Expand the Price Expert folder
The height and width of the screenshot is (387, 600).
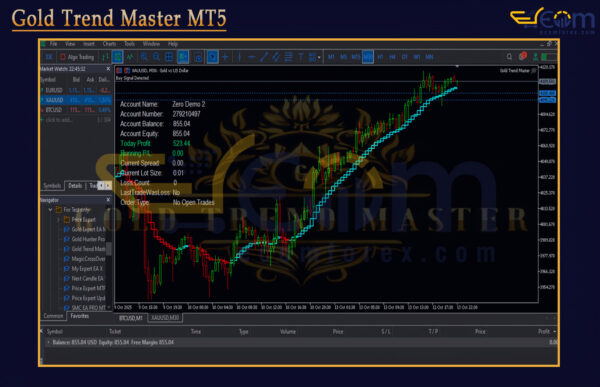coord(59,220)
